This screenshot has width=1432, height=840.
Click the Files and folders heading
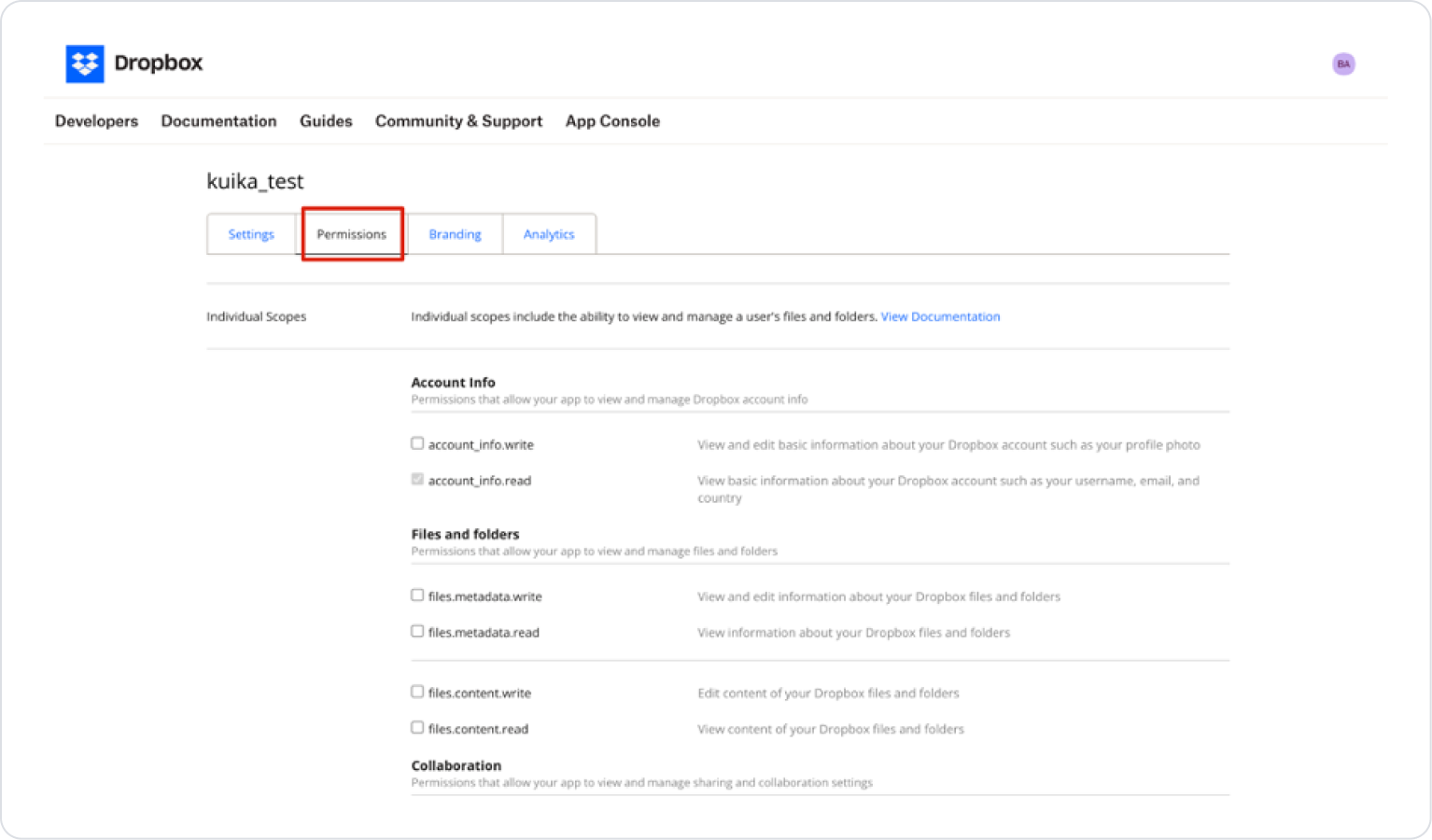click(465, 534)
